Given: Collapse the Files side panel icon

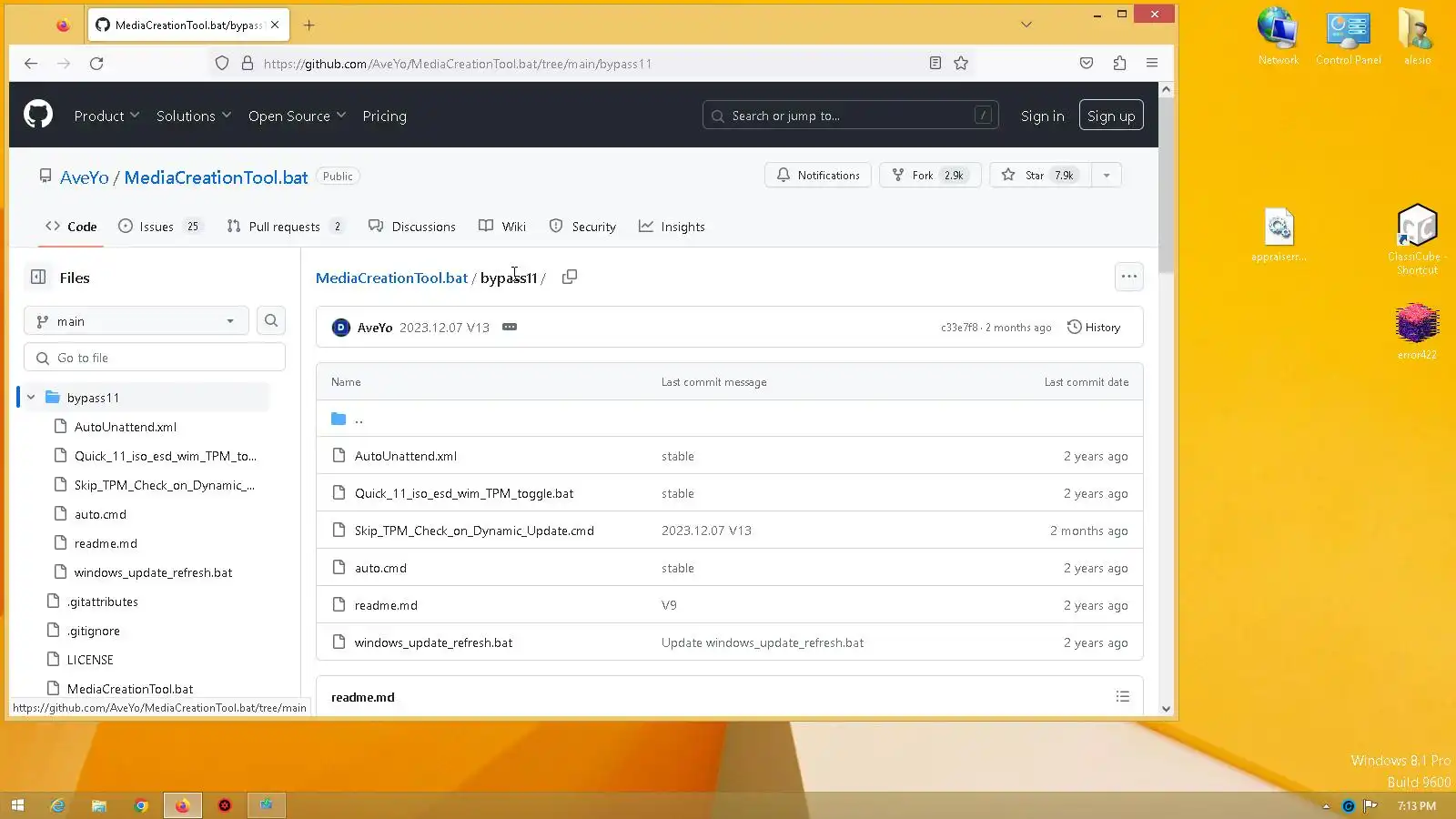Looking at the screenshot, I should coord(38,278).
